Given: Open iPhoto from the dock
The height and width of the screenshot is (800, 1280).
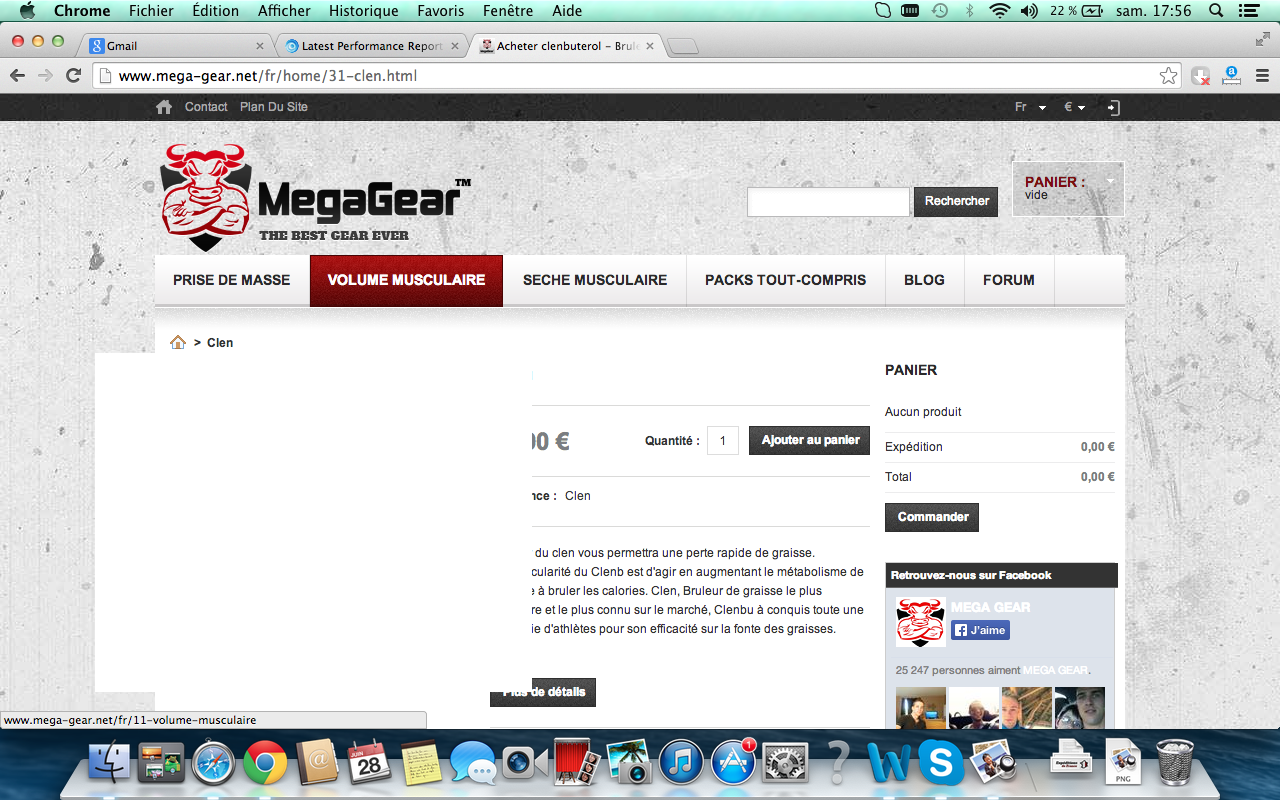Looking at the screenshot, I should [629, 763].
